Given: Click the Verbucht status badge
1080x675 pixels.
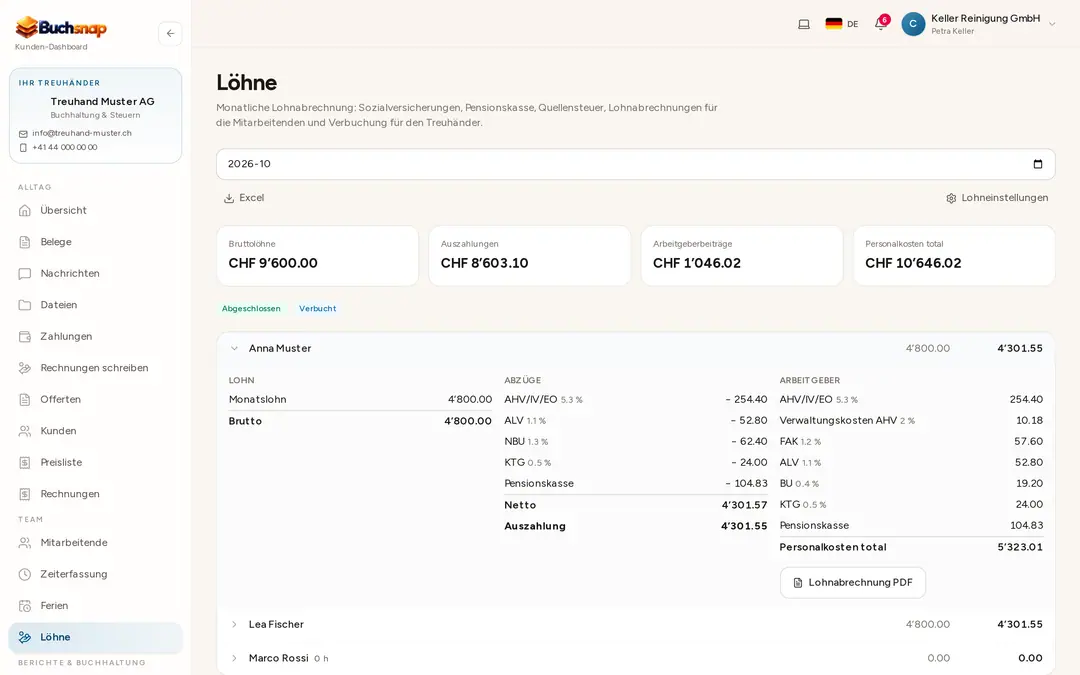Looking at the screenshot, I should pos(318,309).
